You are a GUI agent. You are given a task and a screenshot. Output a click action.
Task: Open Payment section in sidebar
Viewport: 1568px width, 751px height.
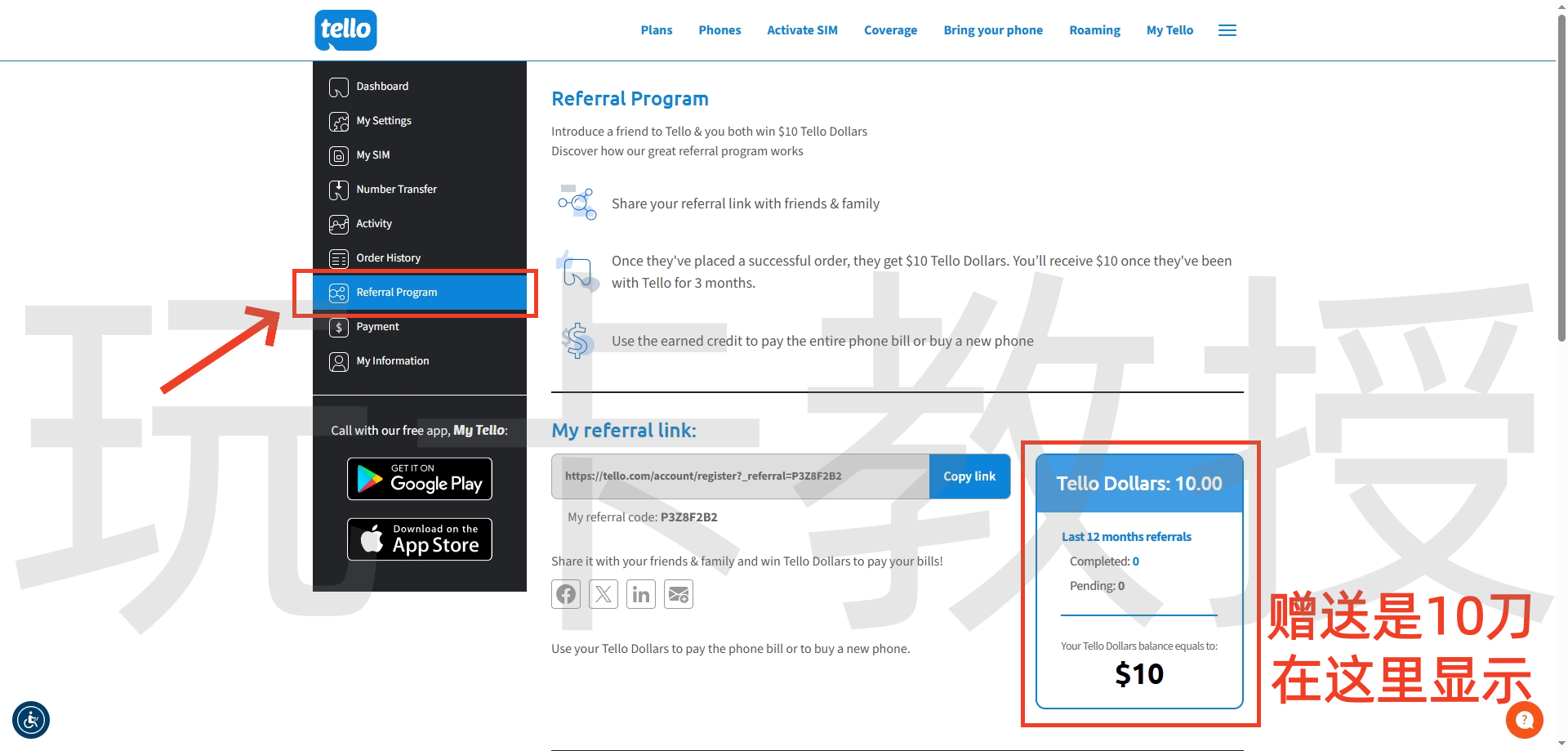[x=377, y=327]
